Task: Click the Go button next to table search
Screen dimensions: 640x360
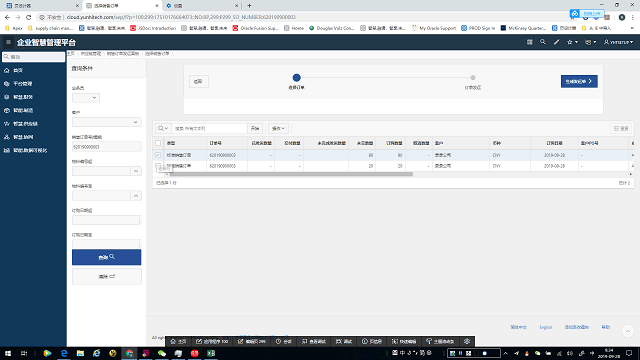Action: pyautogui.click(x=255, y=128)
